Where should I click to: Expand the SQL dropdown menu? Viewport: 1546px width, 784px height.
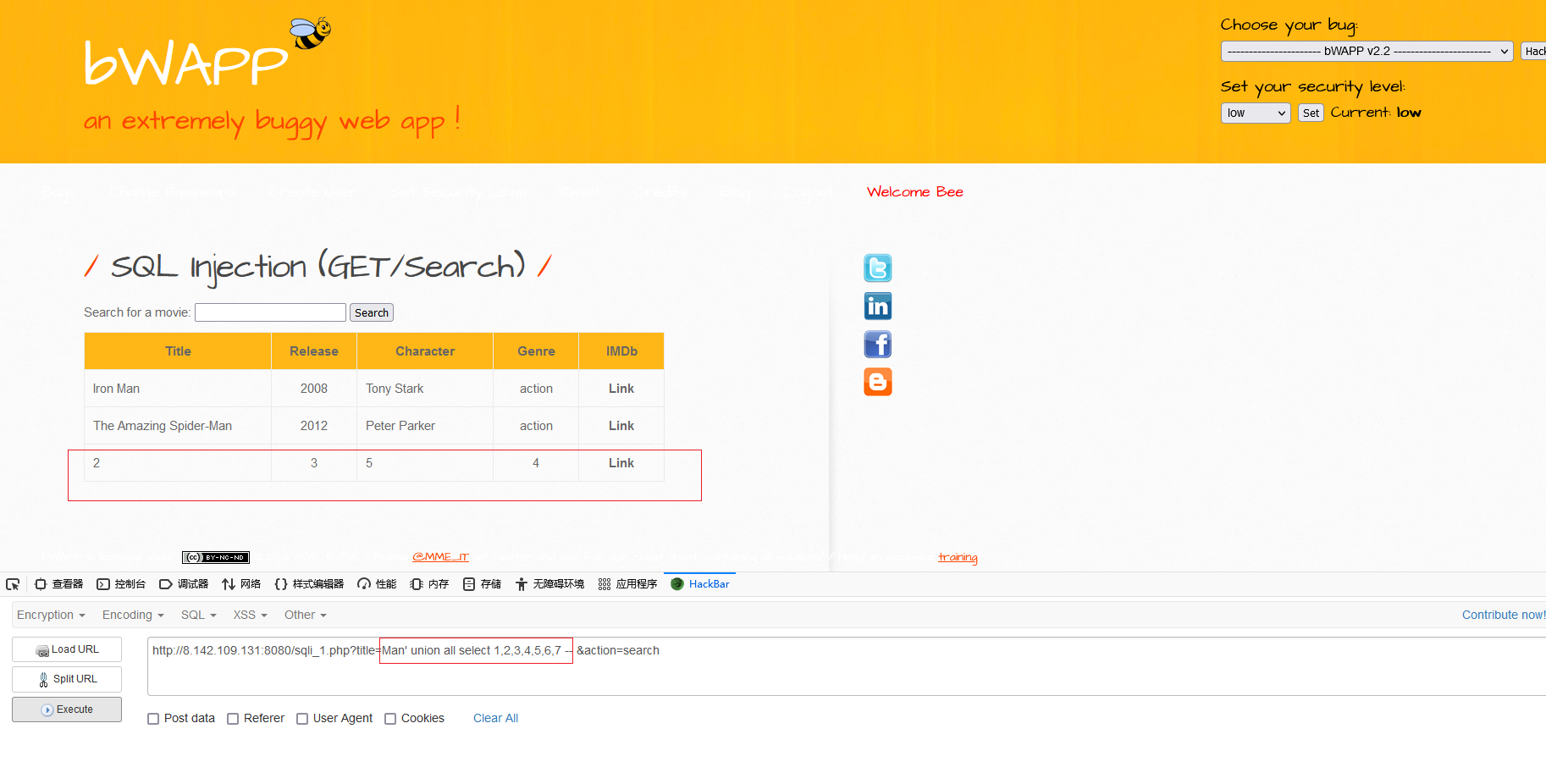[199, 615]
